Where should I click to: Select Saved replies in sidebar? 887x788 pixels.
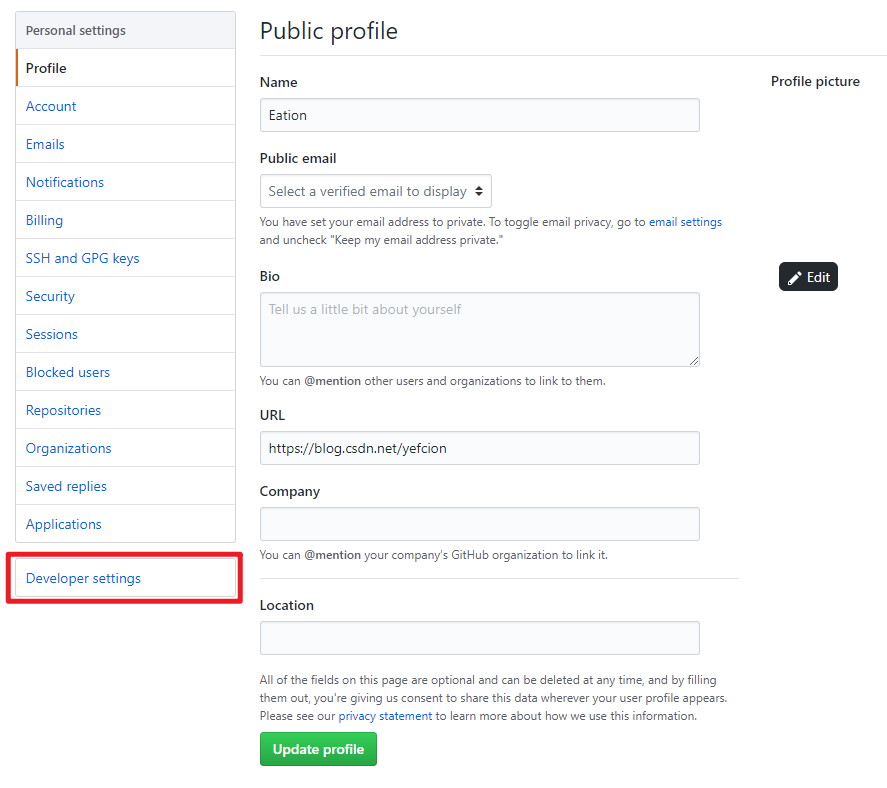click(66, 486)
